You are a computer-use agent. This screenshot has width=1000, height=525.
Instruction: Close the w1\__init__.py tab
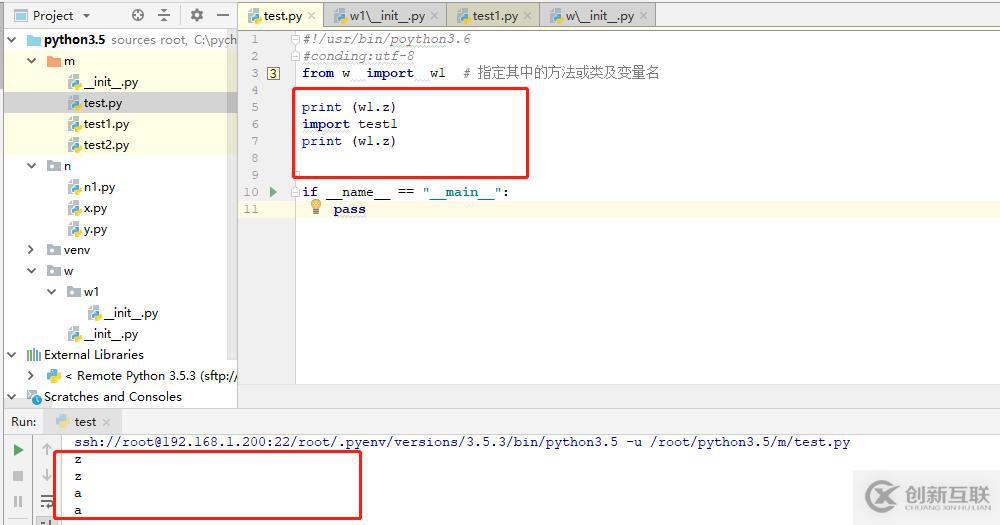click(x=434, y=16)
